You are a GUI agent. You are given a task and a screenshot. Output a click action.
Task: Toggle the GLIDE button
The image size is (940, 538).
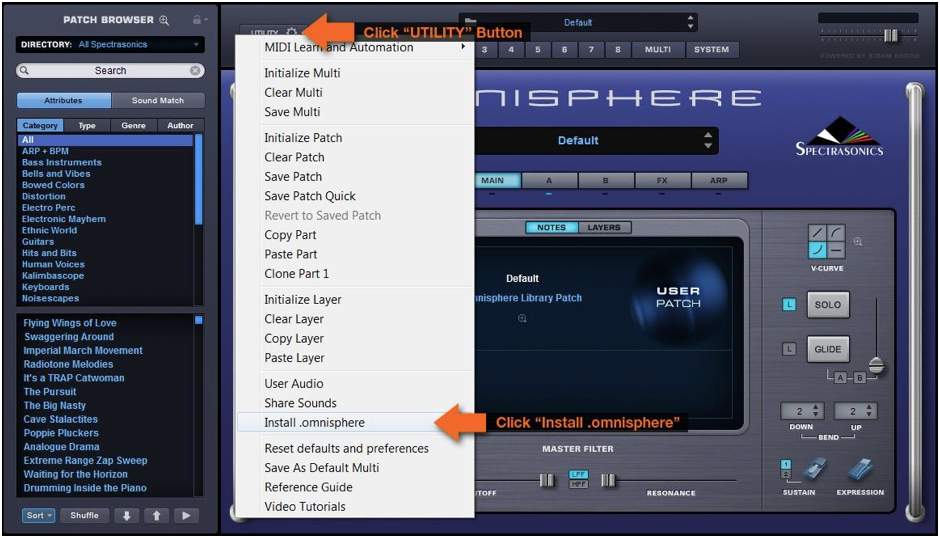[827, 349]
